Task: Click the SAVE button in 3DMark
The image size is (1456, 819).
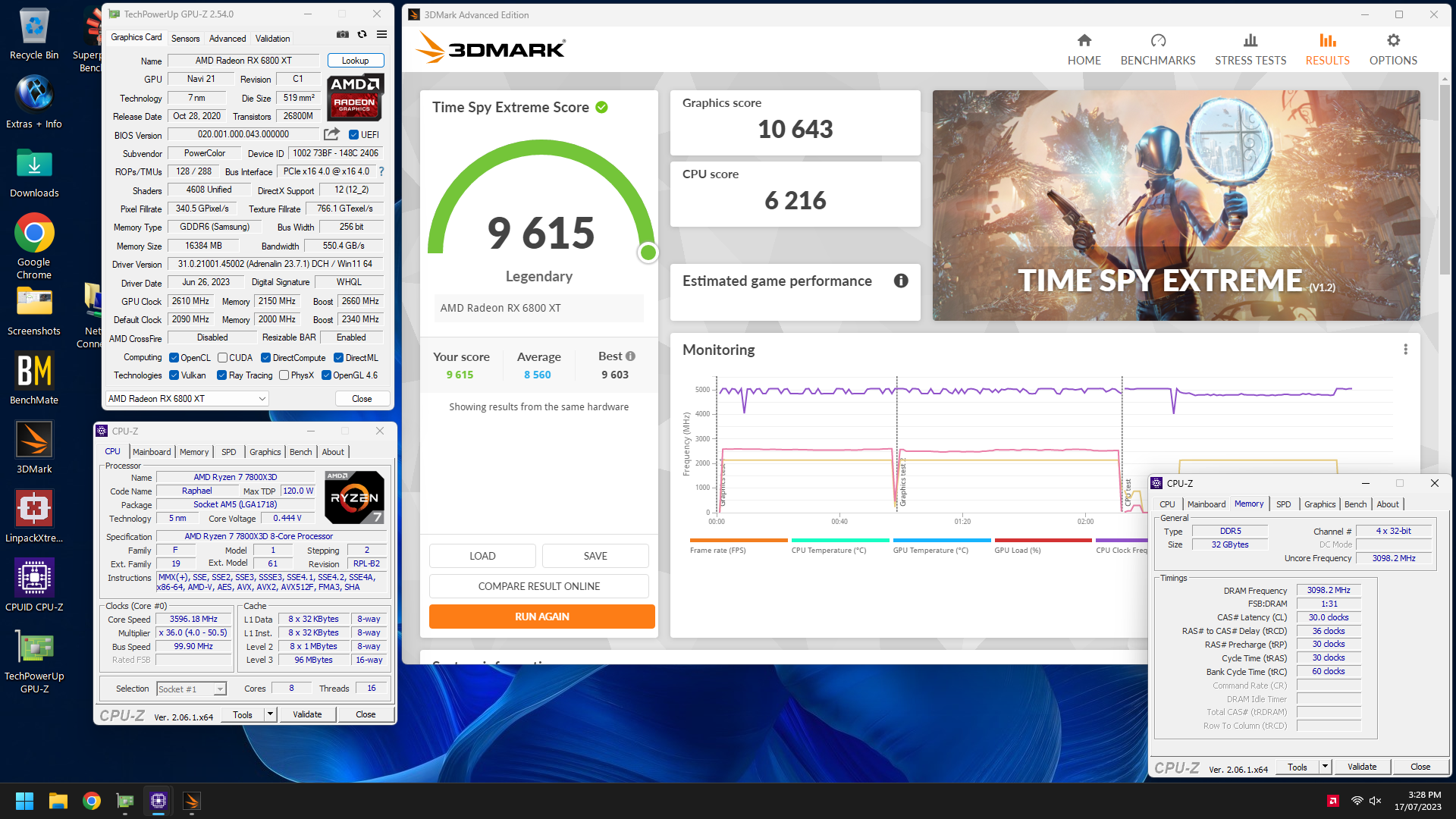Action: [x=595, y=556]
